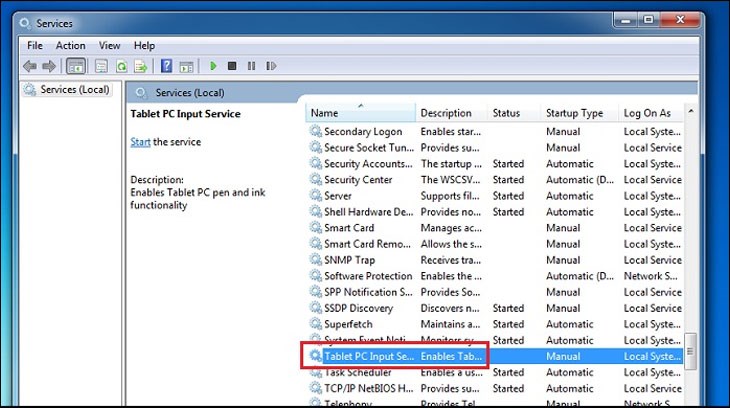Open the View menu

(x=109, y=45)
